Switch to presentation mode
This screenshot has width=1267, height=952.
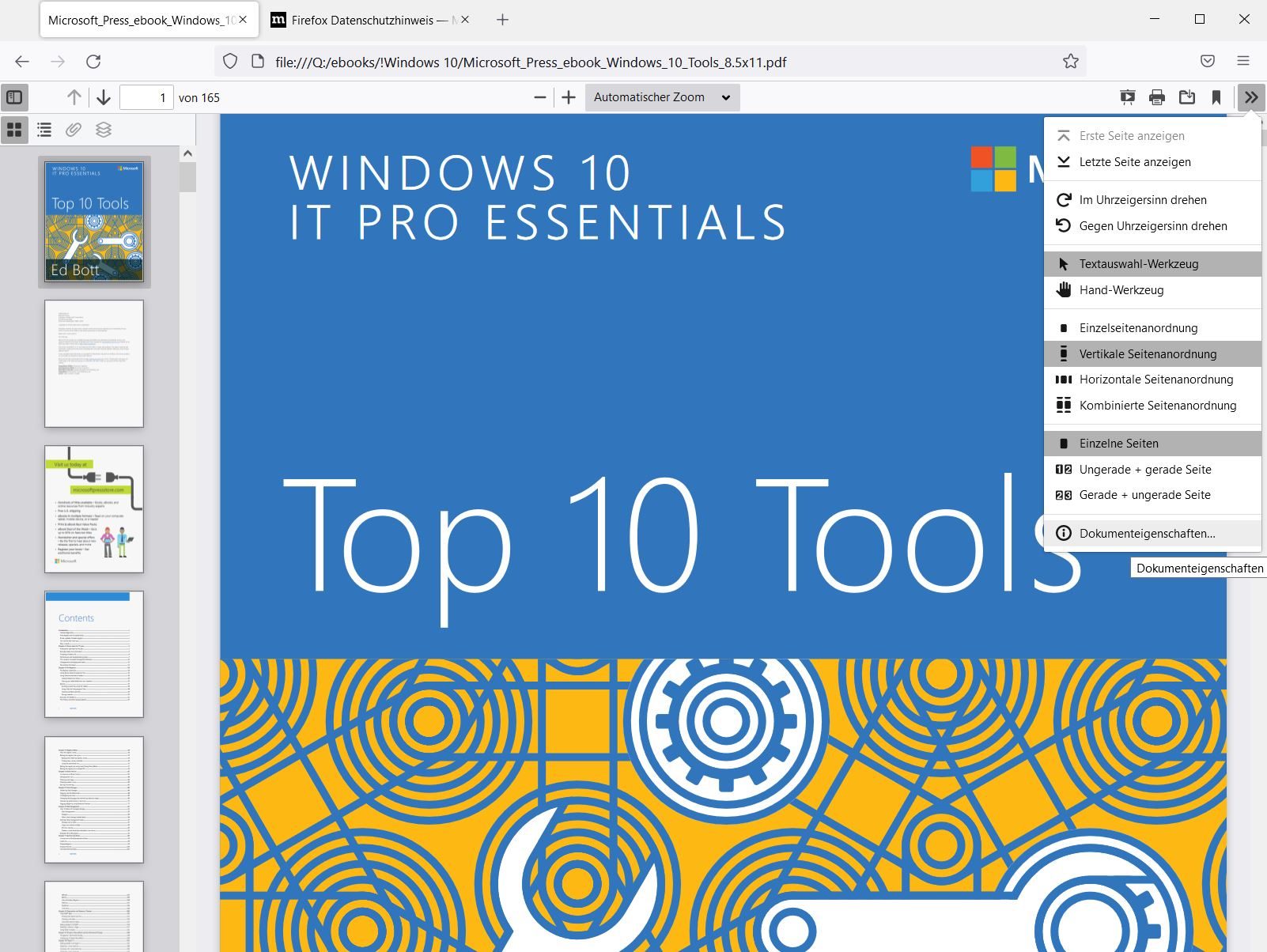coord(1128,97)
